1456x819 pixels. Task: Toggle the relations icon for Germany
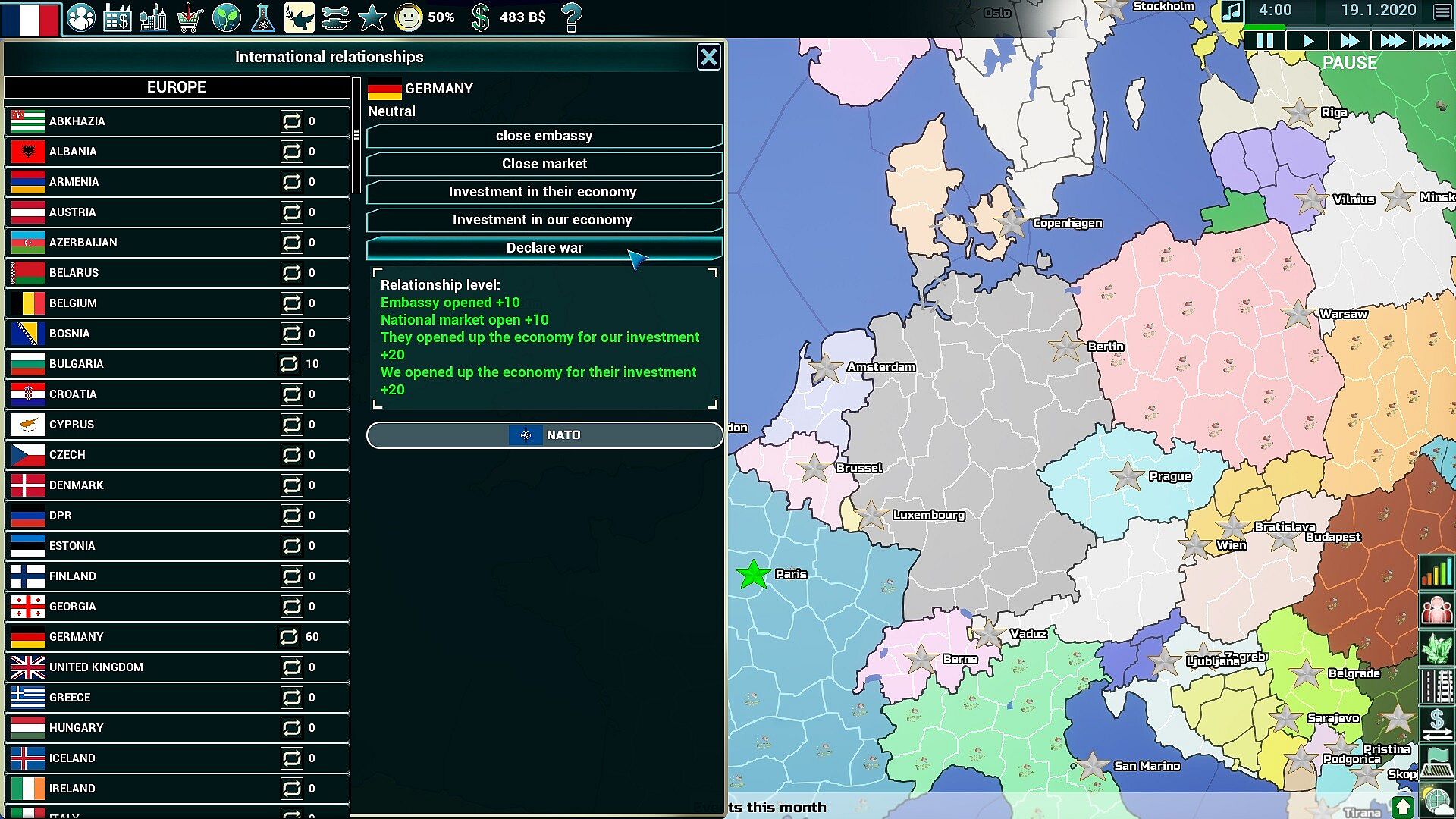pos(289,637)
